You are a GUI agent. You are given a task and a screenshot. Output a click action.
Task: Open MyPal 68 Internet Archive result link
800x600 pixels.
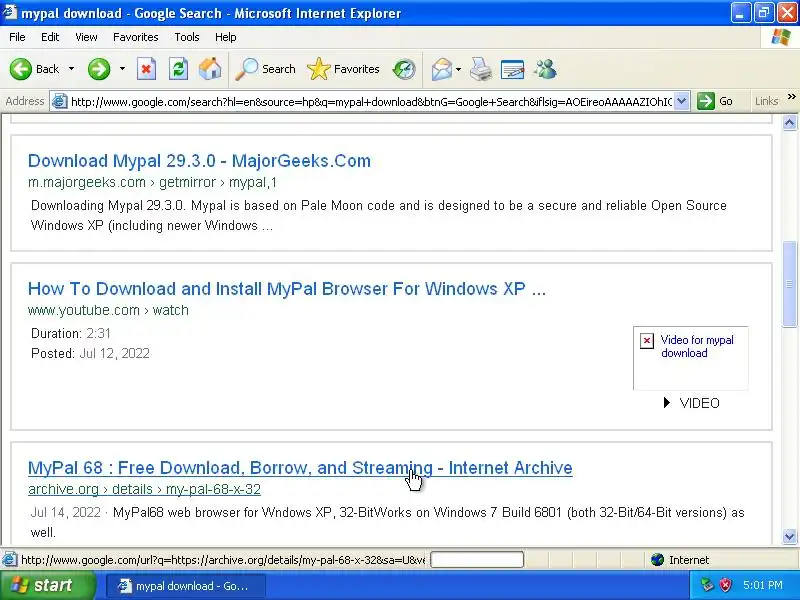pyautogui.click(x=300, y=468)
